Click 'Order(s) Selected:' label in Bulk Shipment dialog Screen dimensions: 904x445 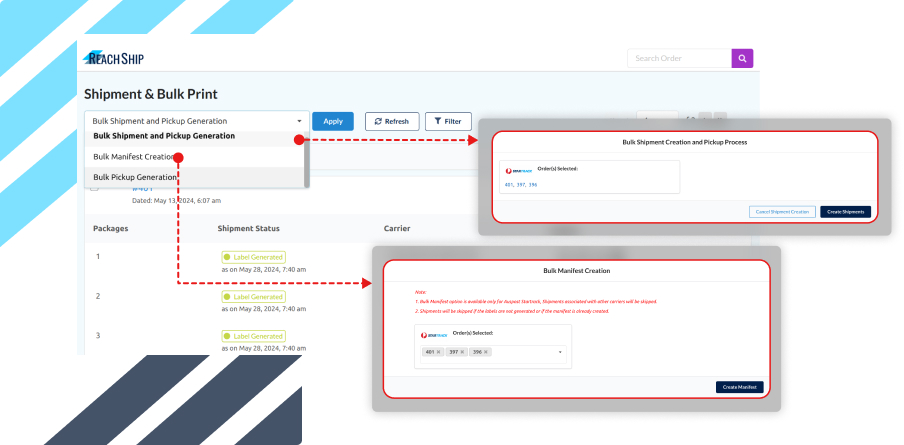[x=558, y=169]
